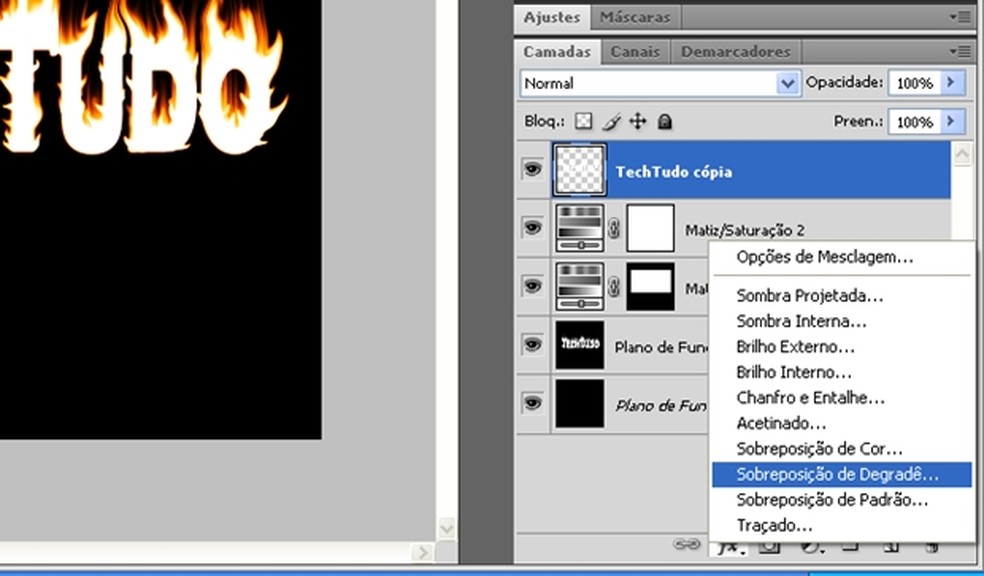Choose Sobreposição de Degradê from the menu

(x=842, y=474)
